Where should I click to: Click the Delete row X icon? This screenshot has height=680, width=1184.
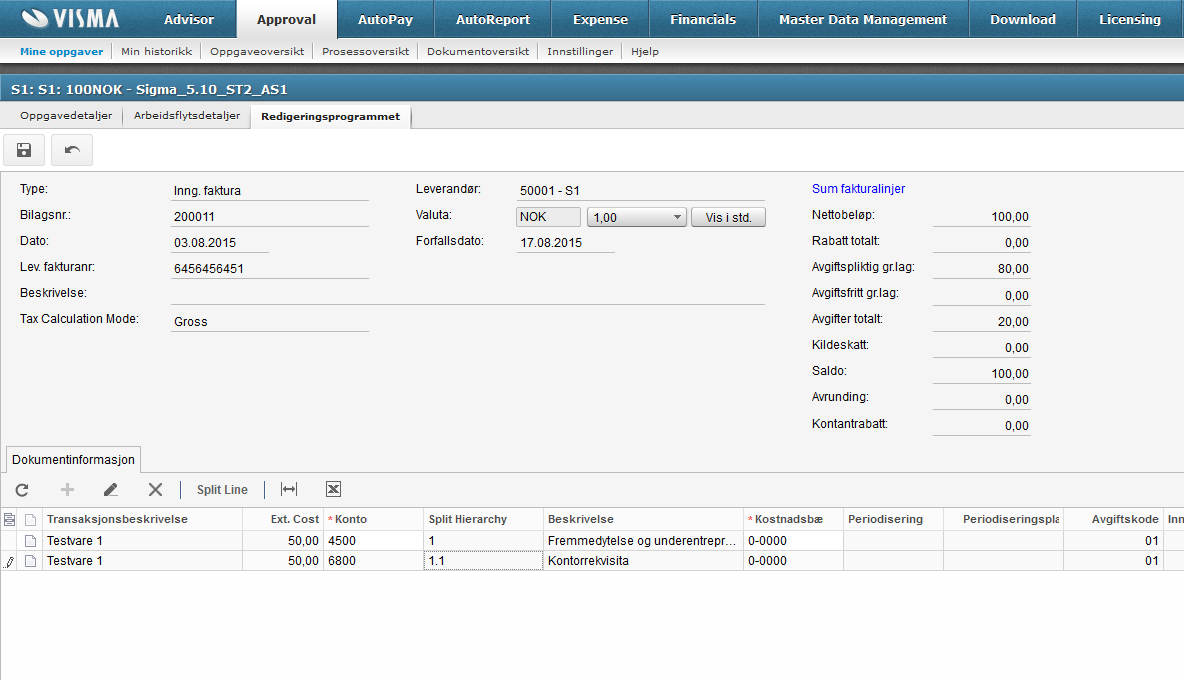pyautogui.click(x=156, y=490)
